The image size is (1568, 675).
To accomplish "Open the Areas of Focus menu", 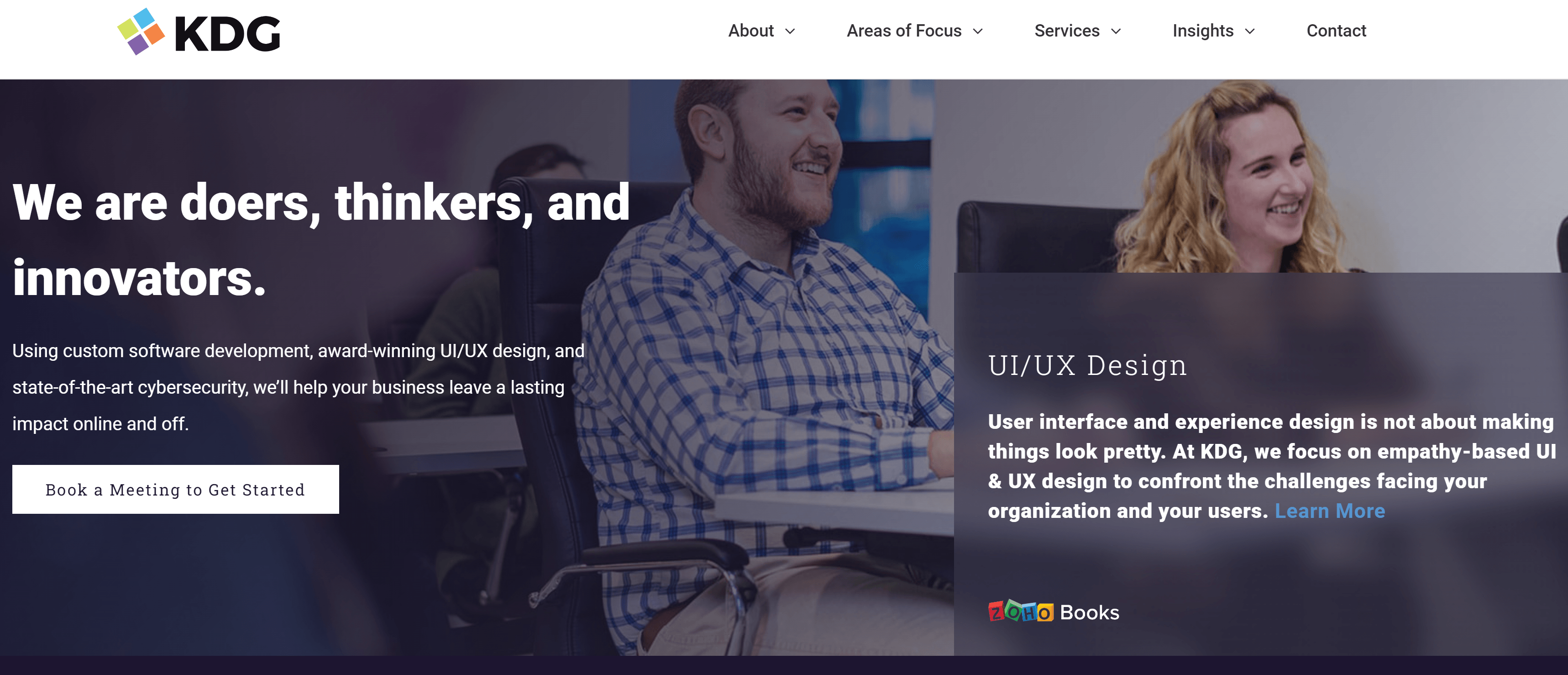I will (904, 31).
